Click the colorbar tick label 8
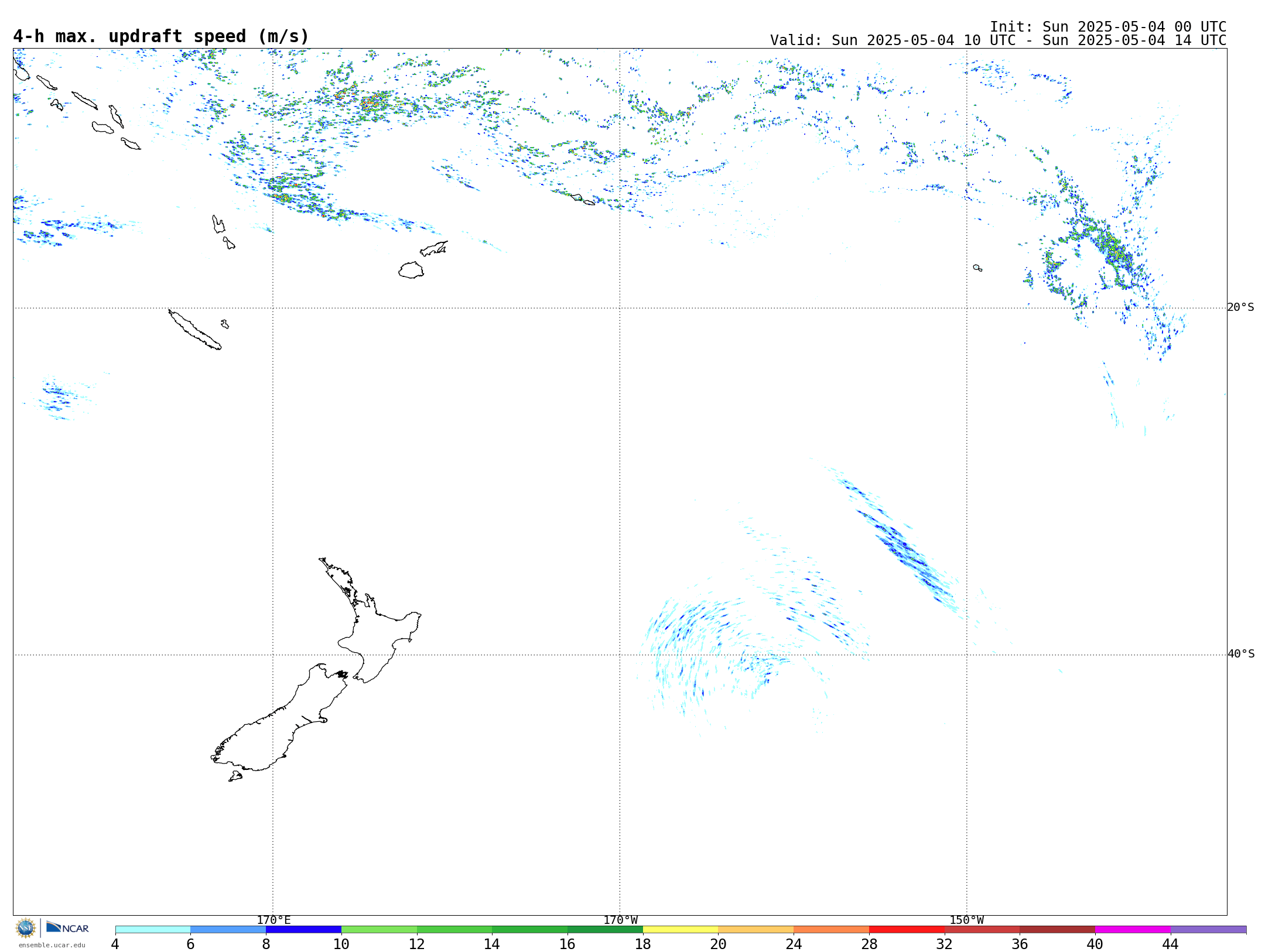The height and width of the screenshot is (952, 1265). pyautogui.click(x=266, y=944)
